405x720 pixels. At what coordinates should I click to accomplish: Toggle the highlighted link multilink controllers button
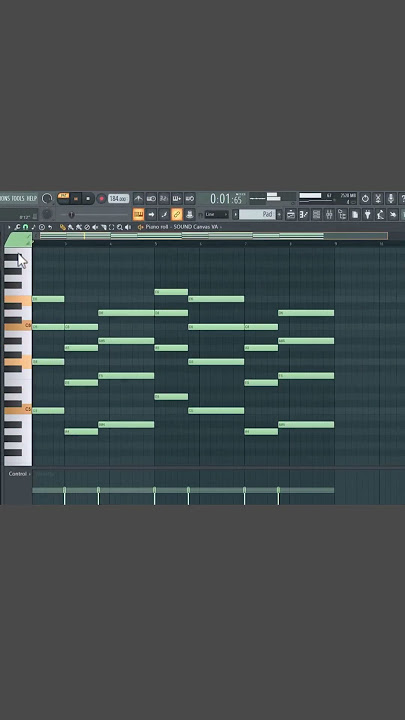(x=177, y=214)
